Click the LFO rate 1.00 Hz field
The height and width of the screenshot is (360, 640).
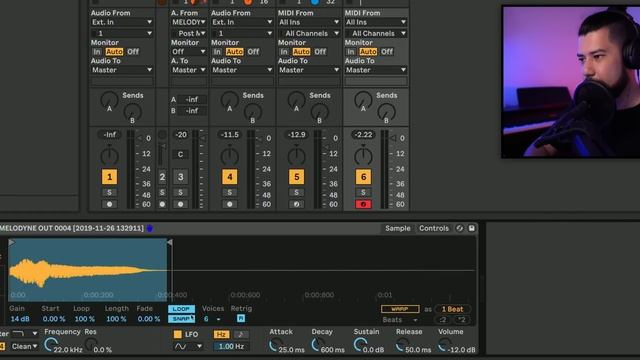point(231,346)
